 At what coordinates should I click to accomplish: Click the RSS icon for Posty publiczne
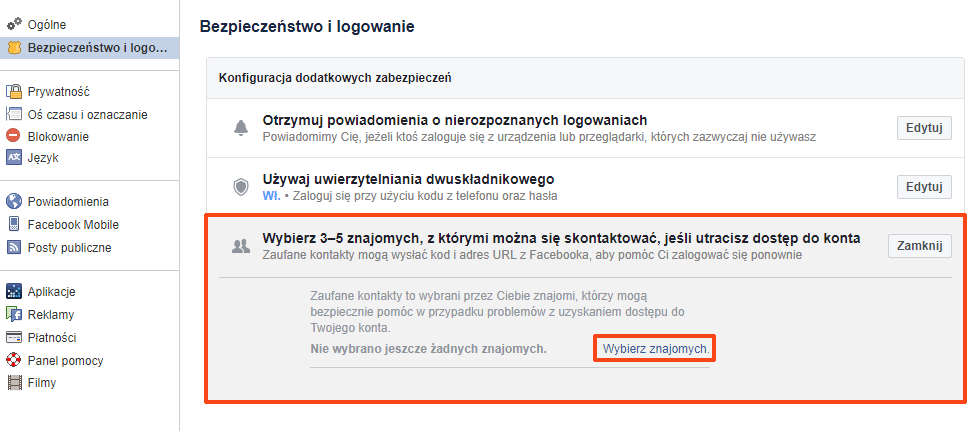[14, 247]
